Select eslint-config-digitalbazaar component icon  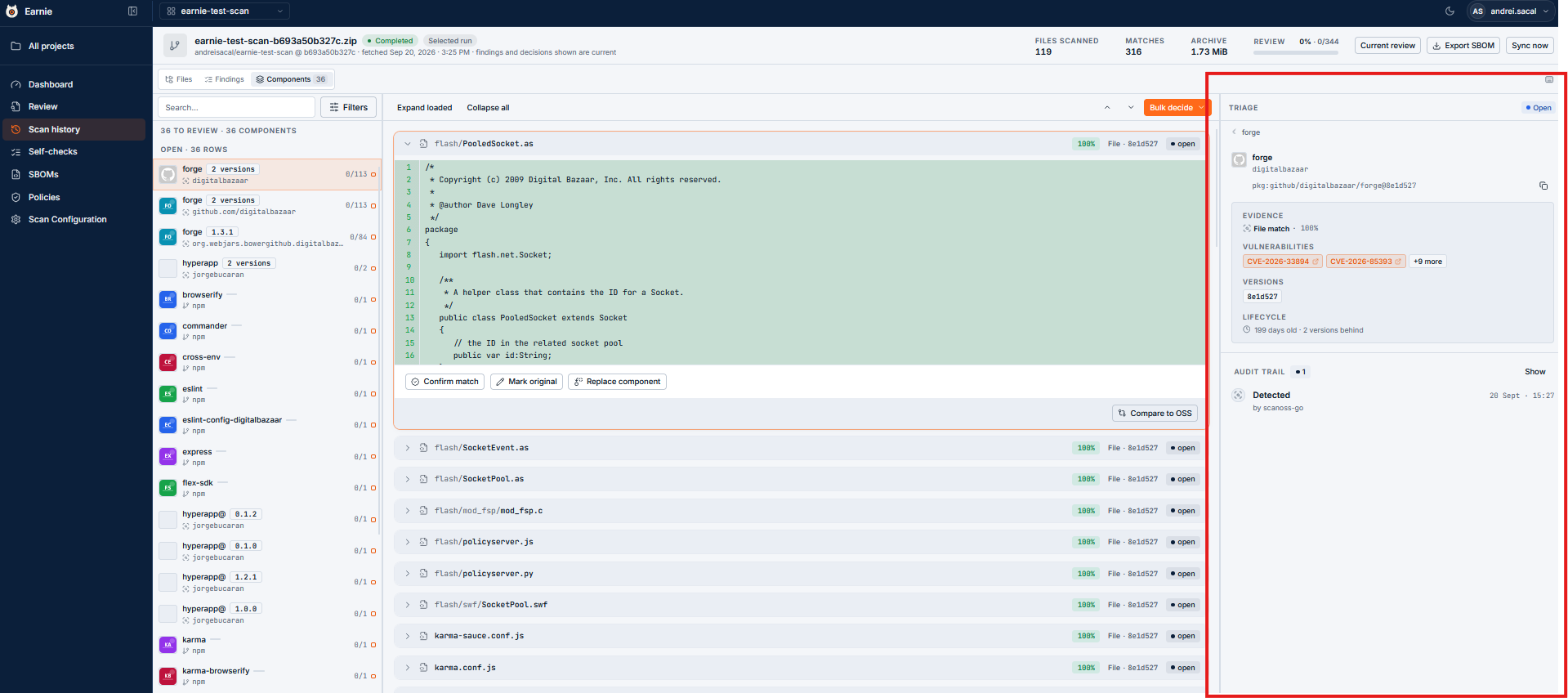click(x=168, y=425)
